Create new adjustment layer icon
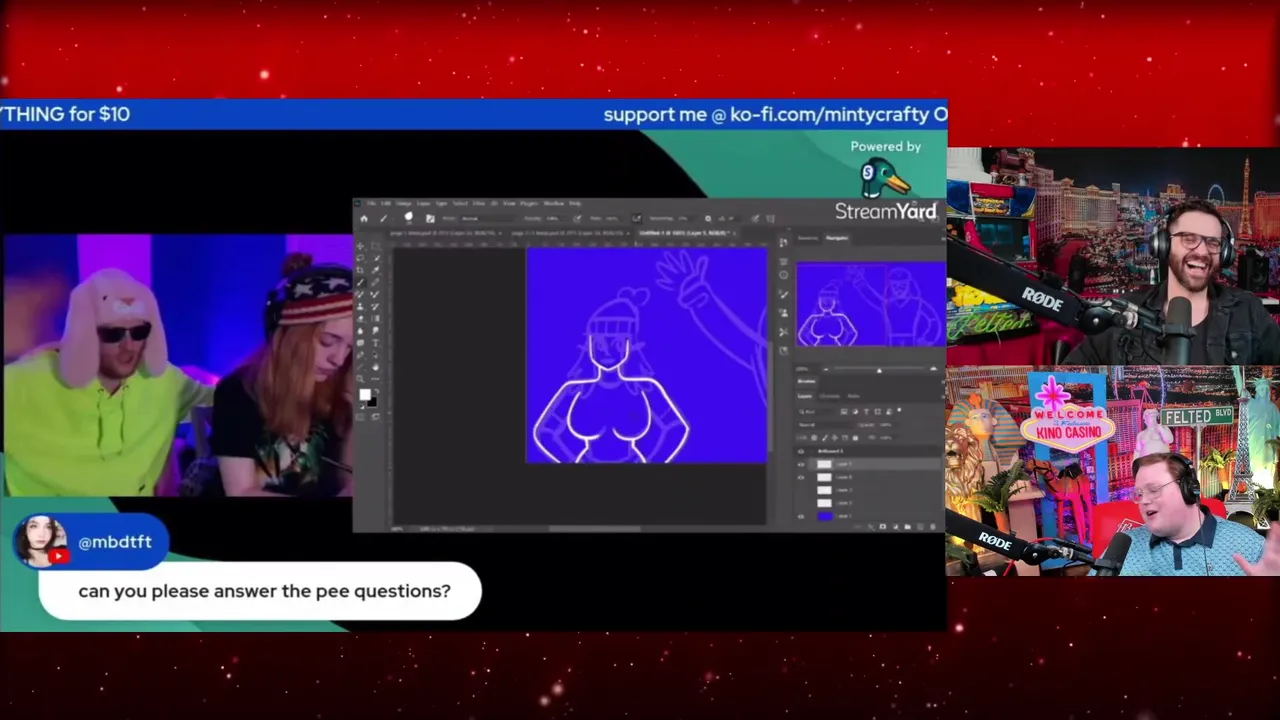 point(895,527)
